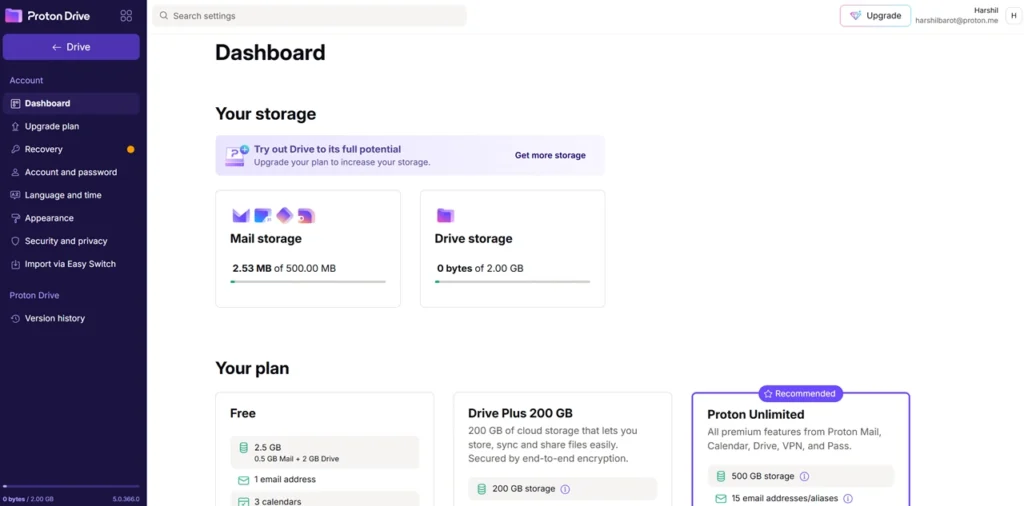Click the storage promo banner icon
The image size is (1024, 506).
[236, 155]
